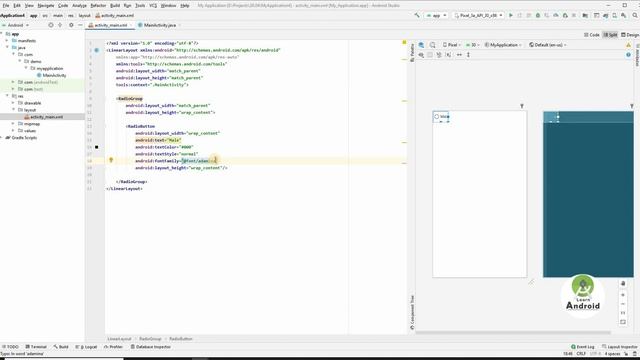The width and height of the screenshot is (640, 360).
Task: Open the app run configuration dropdown
Action: point(436,16)
